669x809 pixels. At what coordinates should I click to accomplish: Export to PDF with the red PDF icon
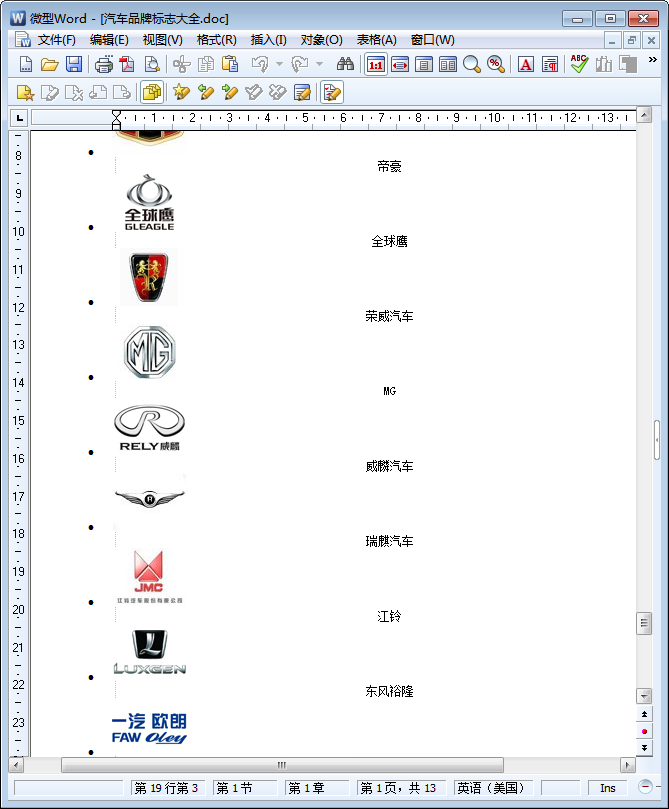(x=127, y=64)
